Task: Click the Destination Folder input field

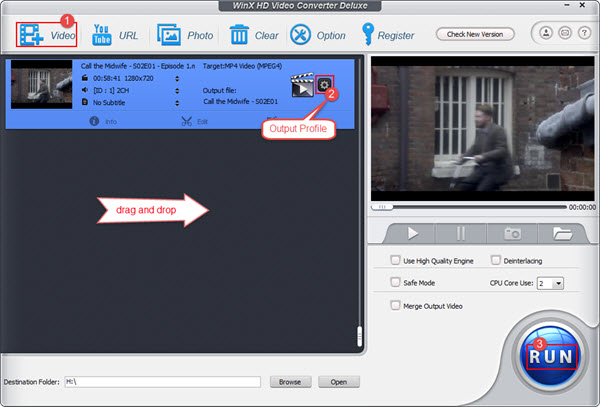Action: coord(163,382)
